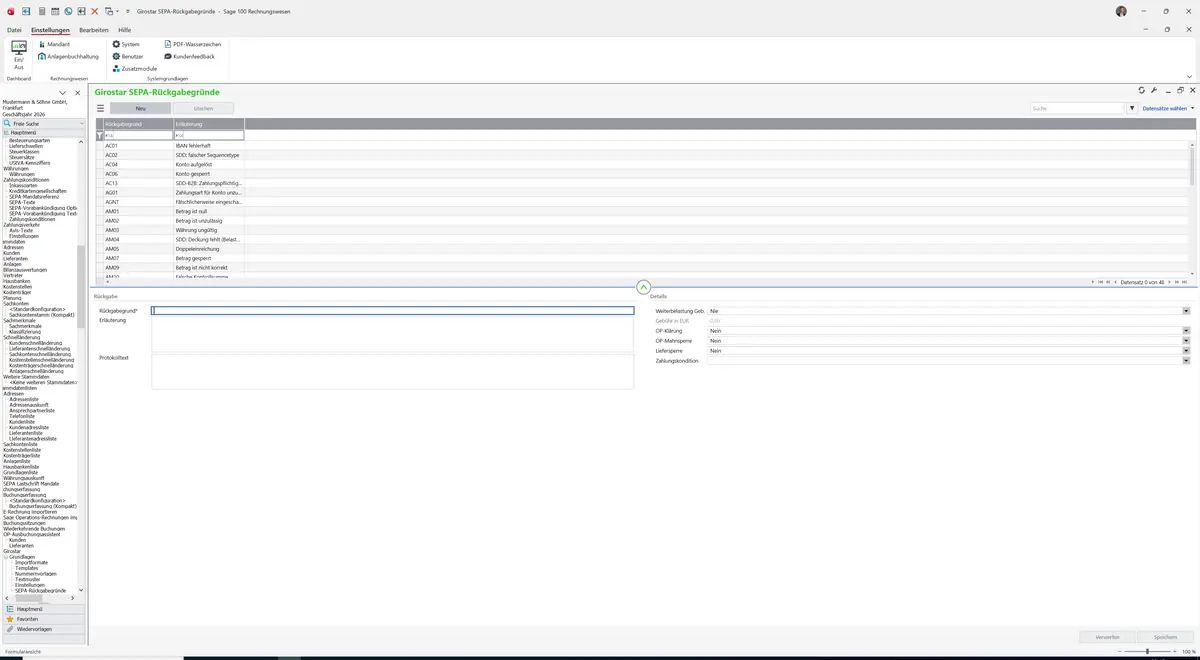Viewport: 1200px width, 660px height.
Task: Collapse the list panel with green chevron
Action: point(643,287)
